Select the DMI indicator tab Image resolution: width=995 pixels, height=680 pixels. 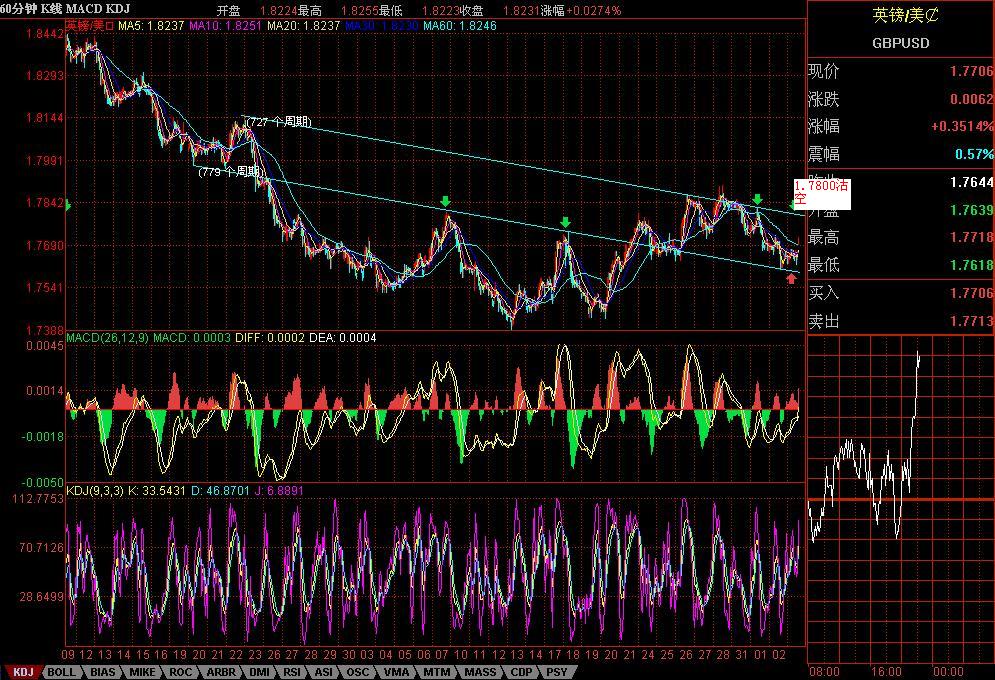[258, 673]
